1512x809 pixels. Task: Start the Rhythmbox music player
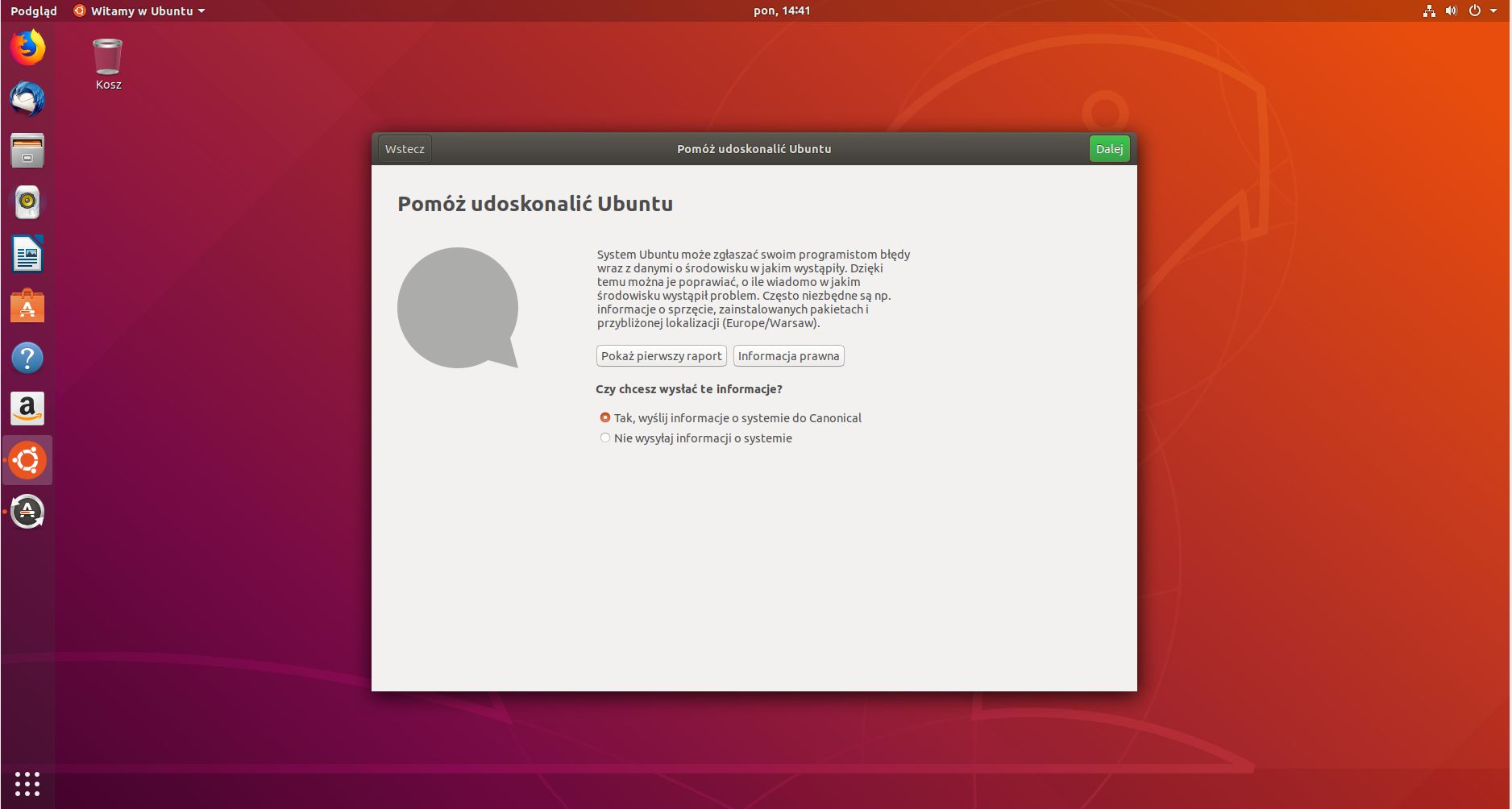tap(27, 202)
